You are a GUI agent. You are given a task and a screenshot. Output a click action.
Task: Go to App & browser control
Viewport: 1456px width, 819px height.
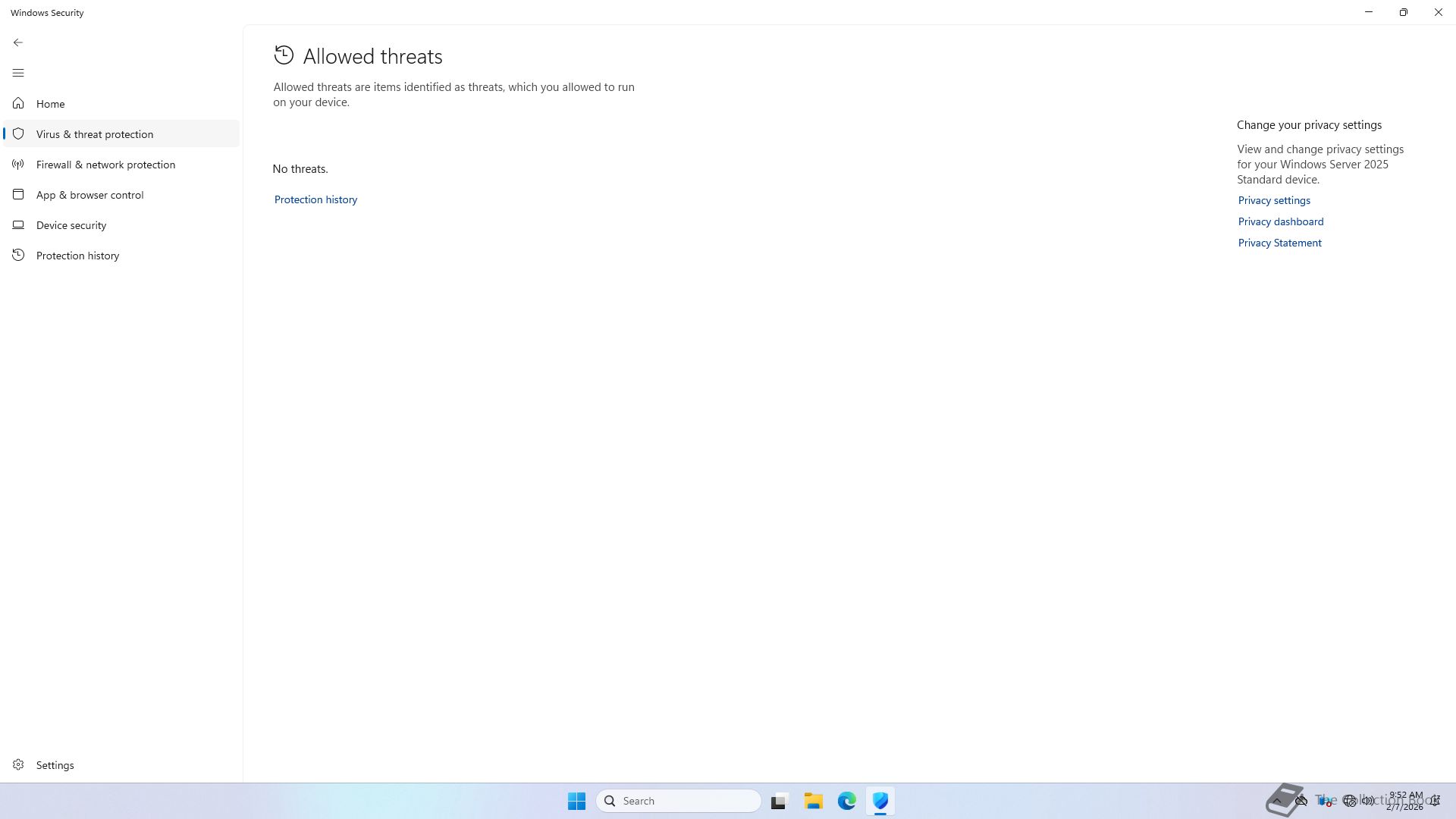click(x=89, y=195)
